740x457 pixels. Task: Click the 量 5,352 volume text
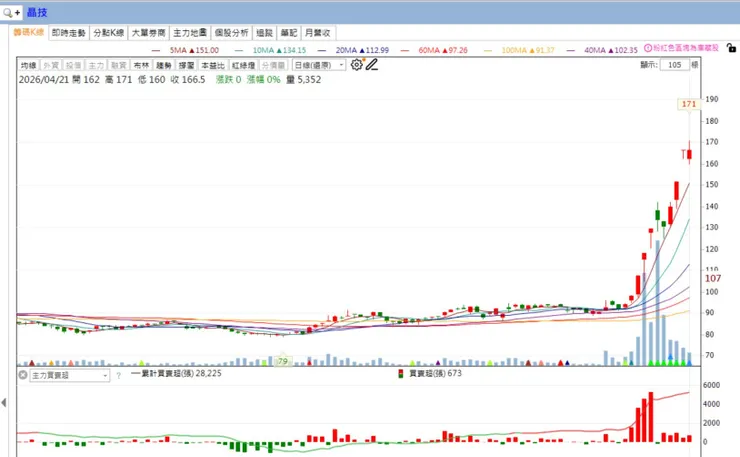[x=303, y=80]
